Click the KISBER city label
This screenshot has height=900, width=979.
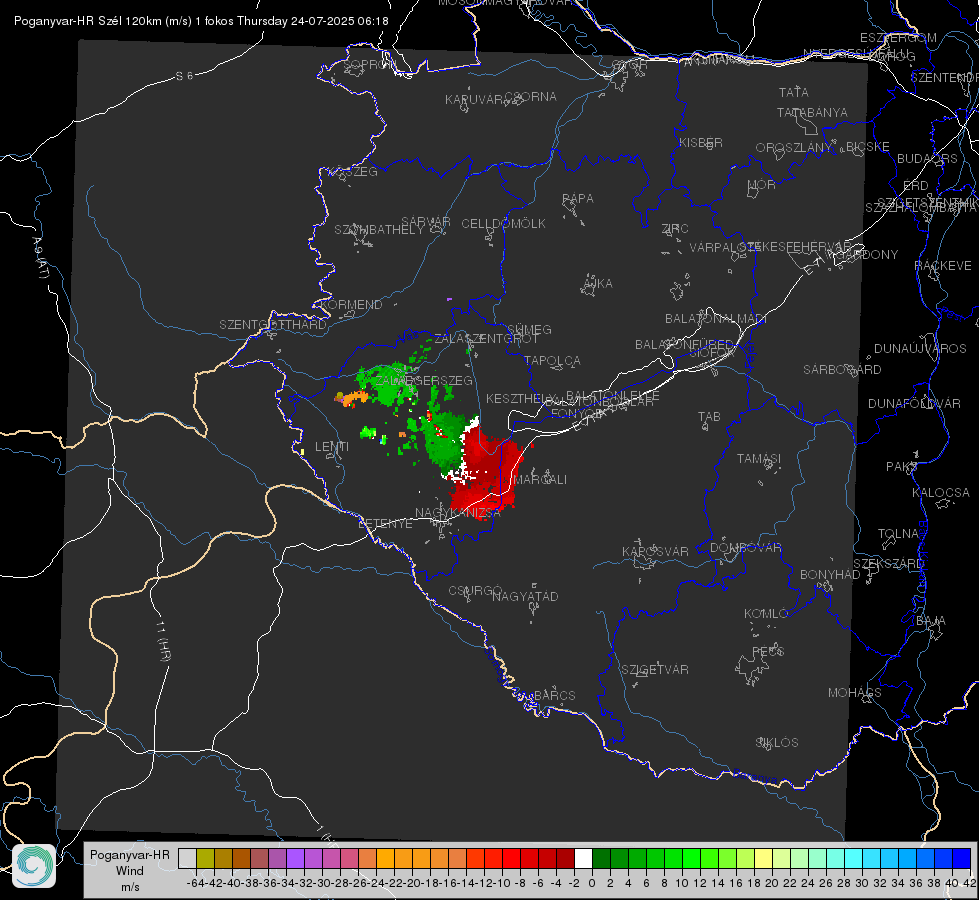(x=701, y=142)
